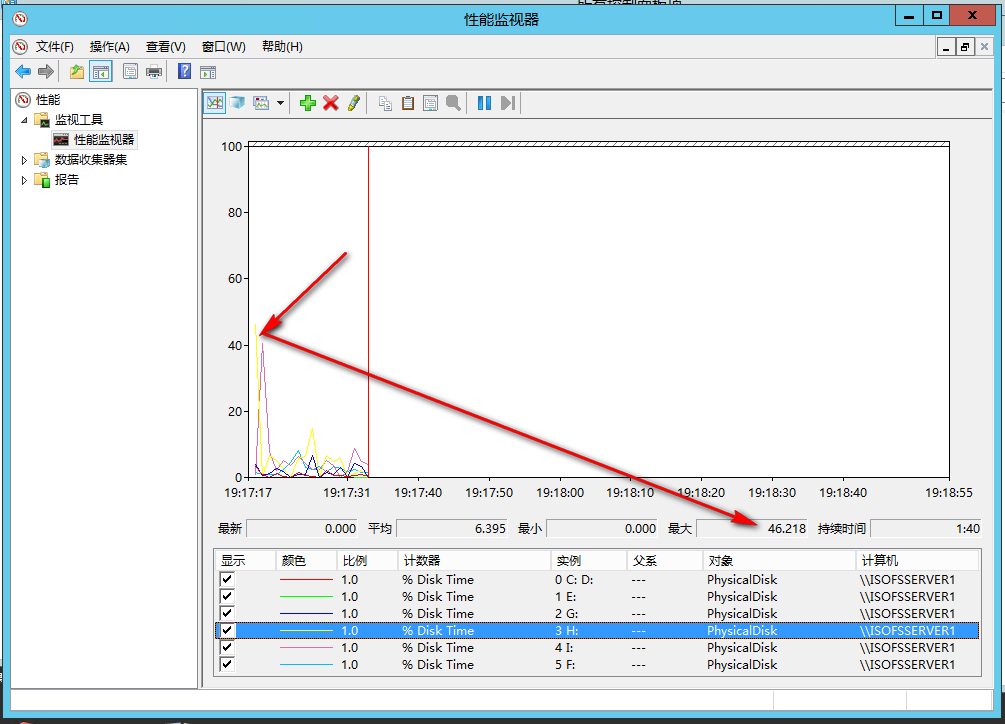Freeze display with the pause icon
This screenshot has width=1005, height=724.
click(x=485, y=103)
